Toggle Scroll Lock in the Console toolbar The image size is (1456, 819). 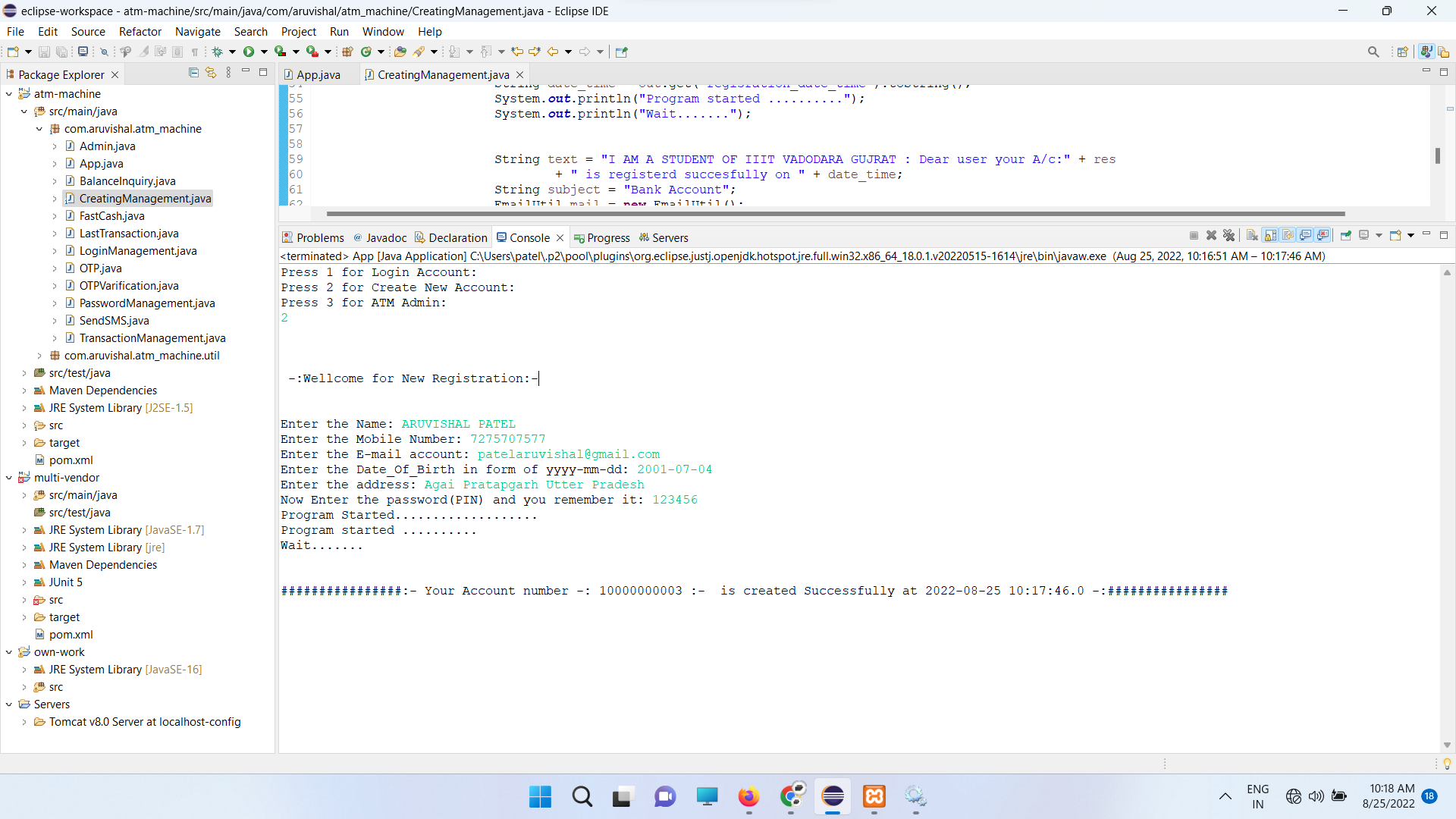(x=1270, y=235)
